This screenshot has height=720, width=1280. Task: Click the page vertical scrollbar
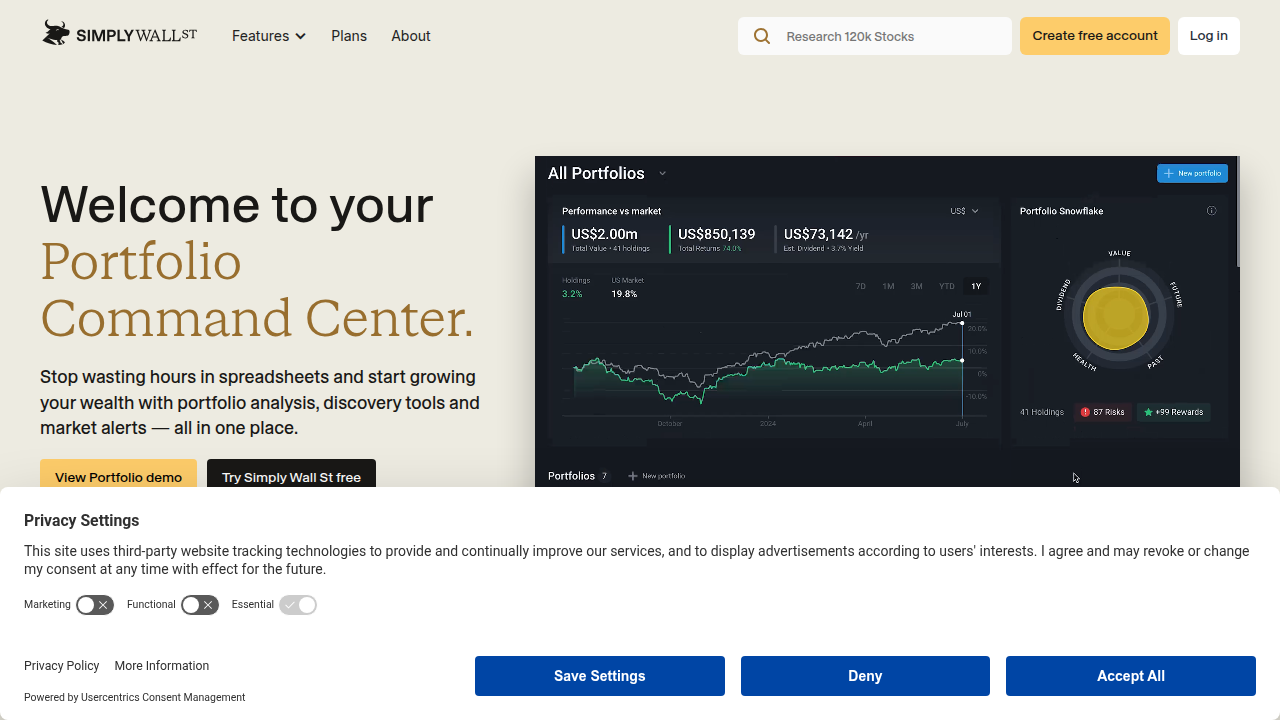tap(1239, 212)
